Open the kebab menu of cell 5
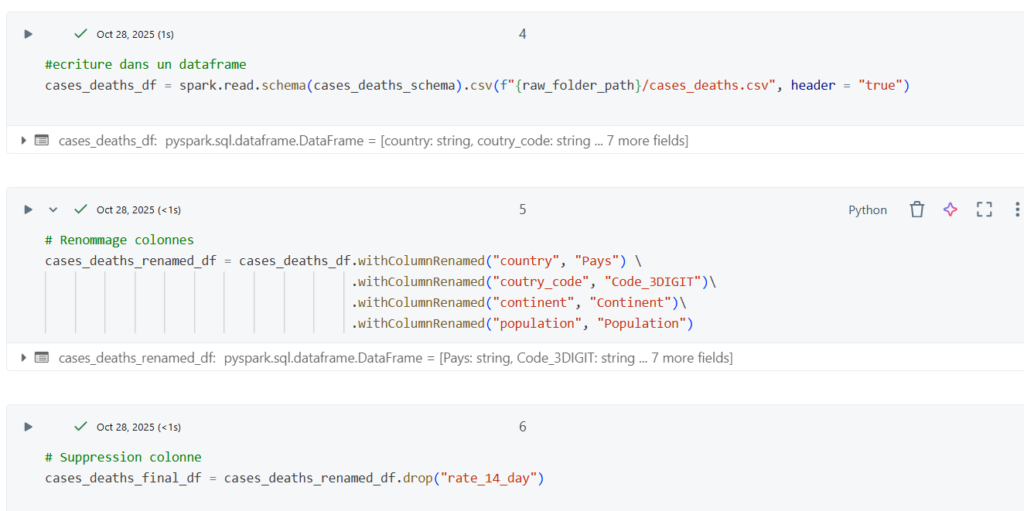 click(1016, 210)
